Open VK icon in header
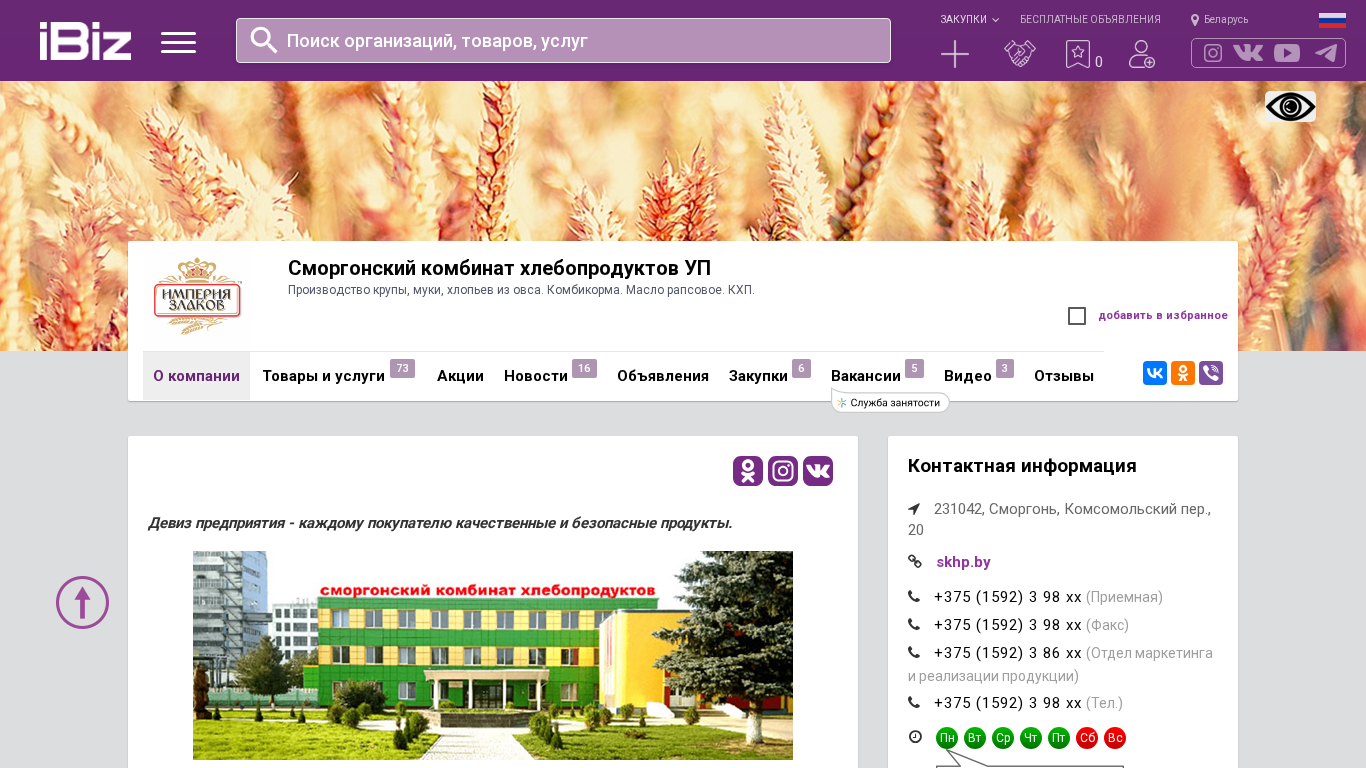The width and height of the screenshot is (1366, 768). tap(1248, 53)
